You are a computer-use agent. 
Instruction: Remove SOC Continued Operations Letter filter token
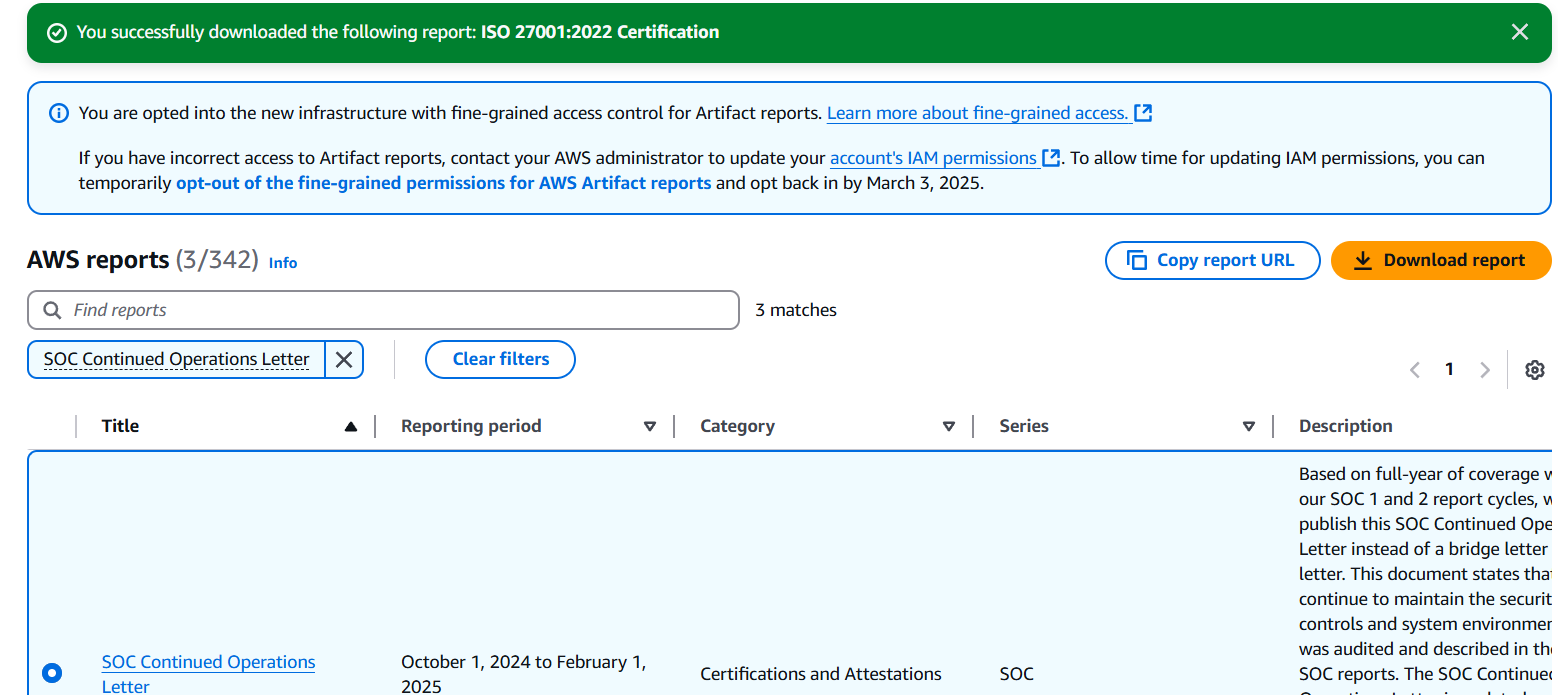(343, 359)
